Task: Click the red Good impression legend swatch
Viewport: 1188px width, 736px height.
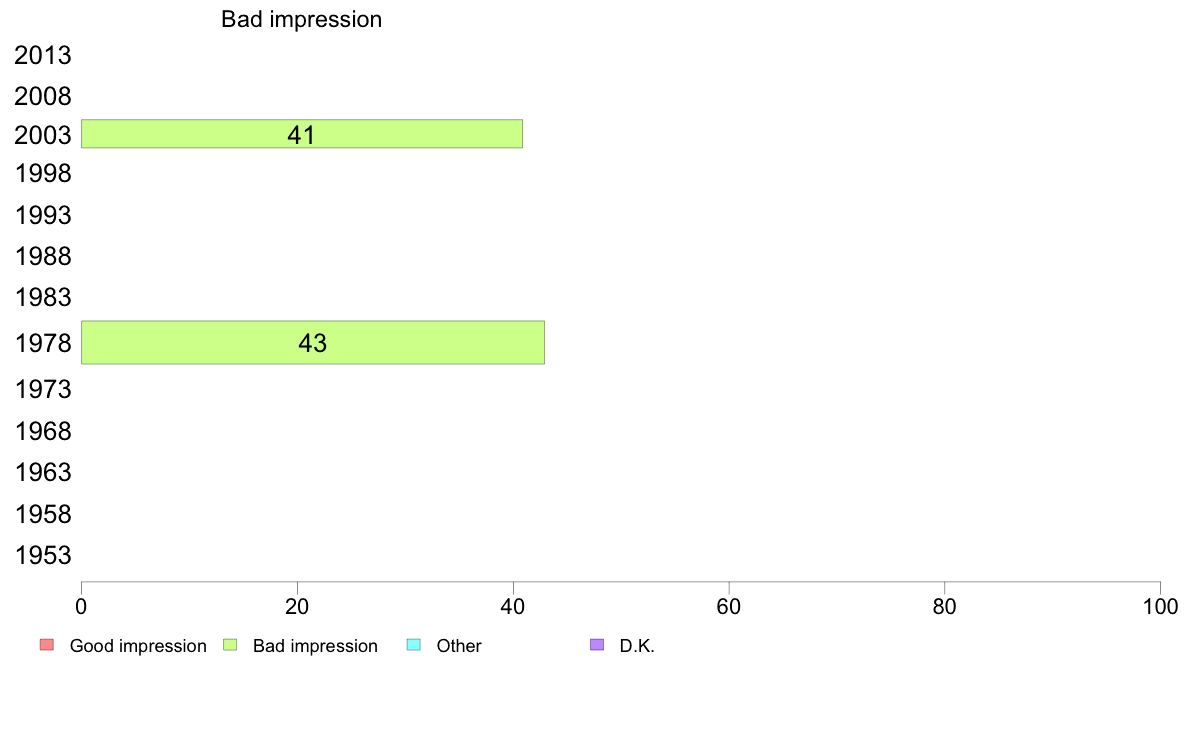Action: pos(47,645)
